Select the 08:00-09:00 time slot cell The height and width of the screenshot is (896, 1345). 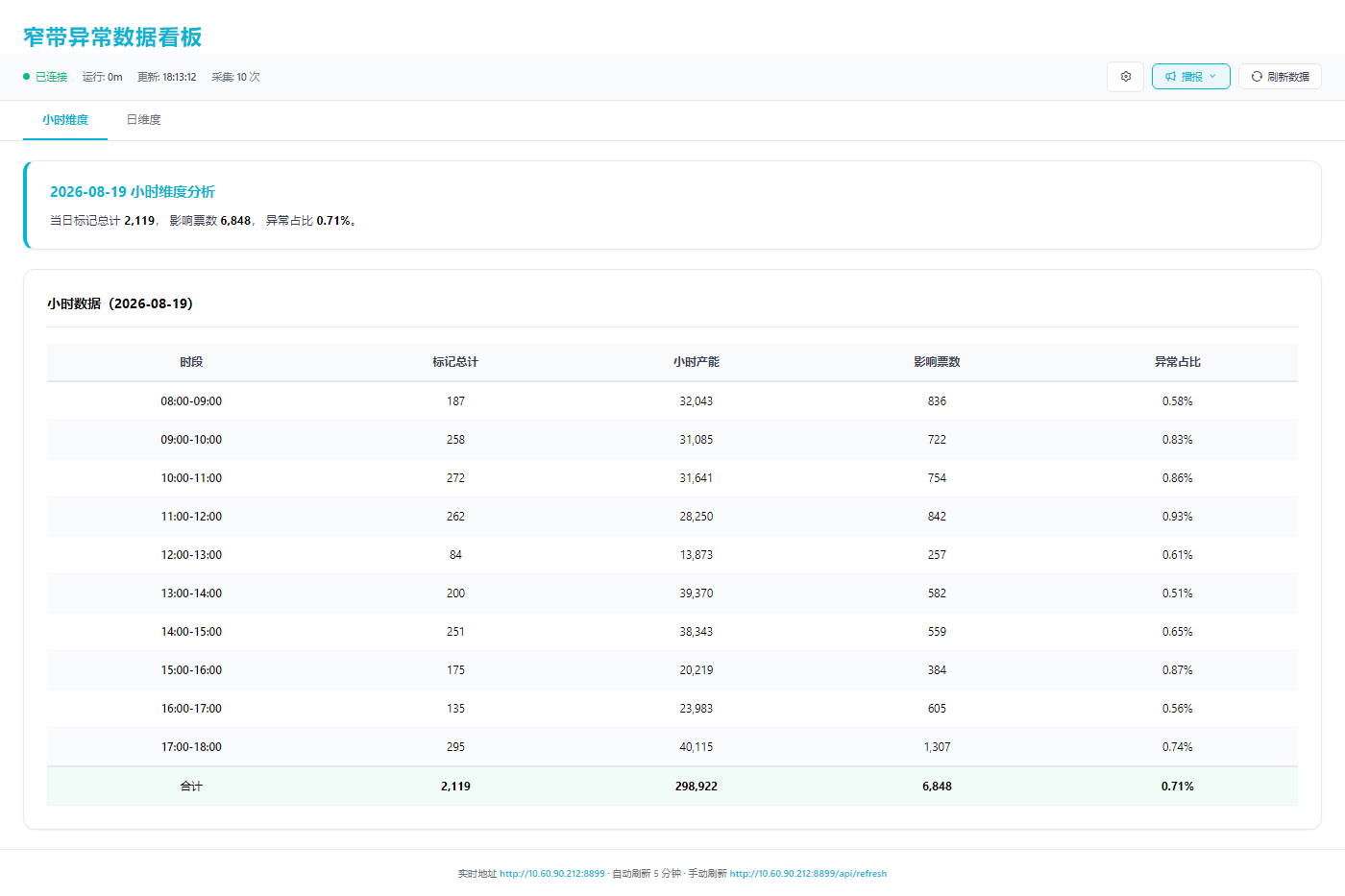[191, 401]
